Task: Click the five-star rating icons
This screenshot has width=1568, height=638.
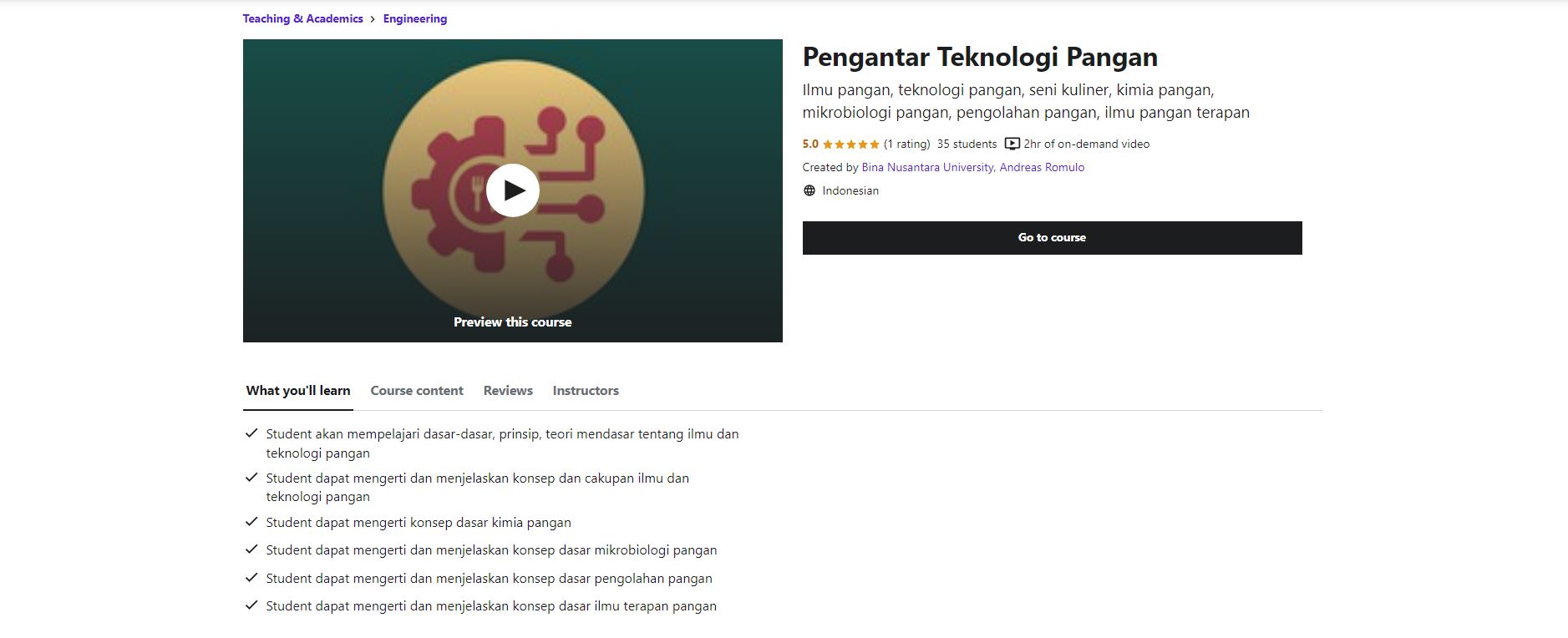Action: 850,144
